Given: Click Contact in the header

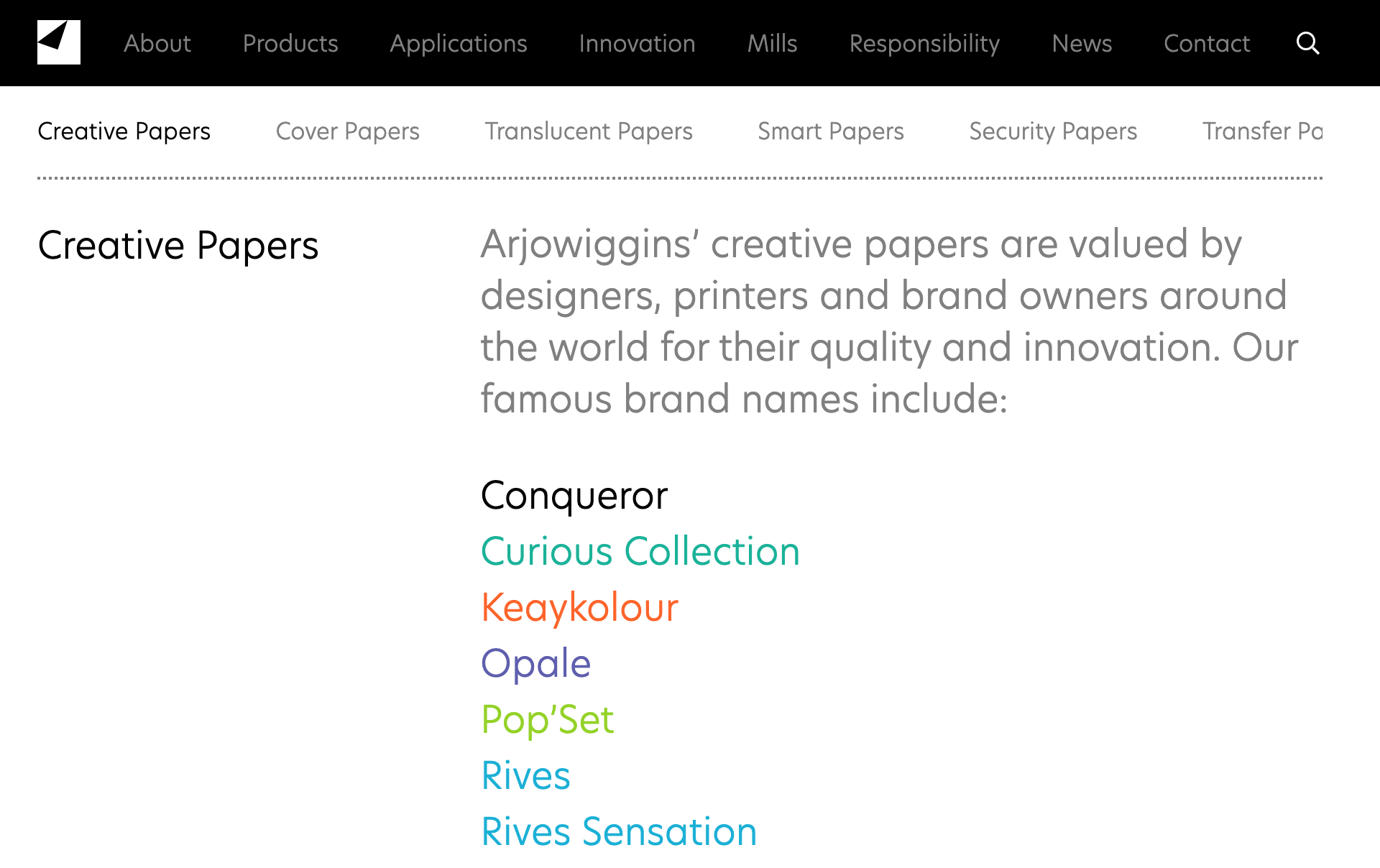Looking at the screenshot, I should coord(1207,44).
